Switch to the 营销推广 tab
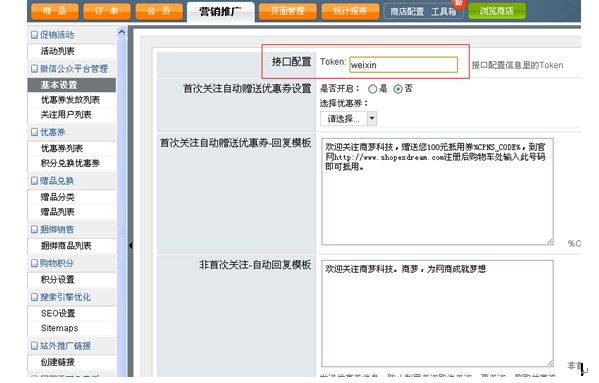599x383 pixels. (221, 12)
